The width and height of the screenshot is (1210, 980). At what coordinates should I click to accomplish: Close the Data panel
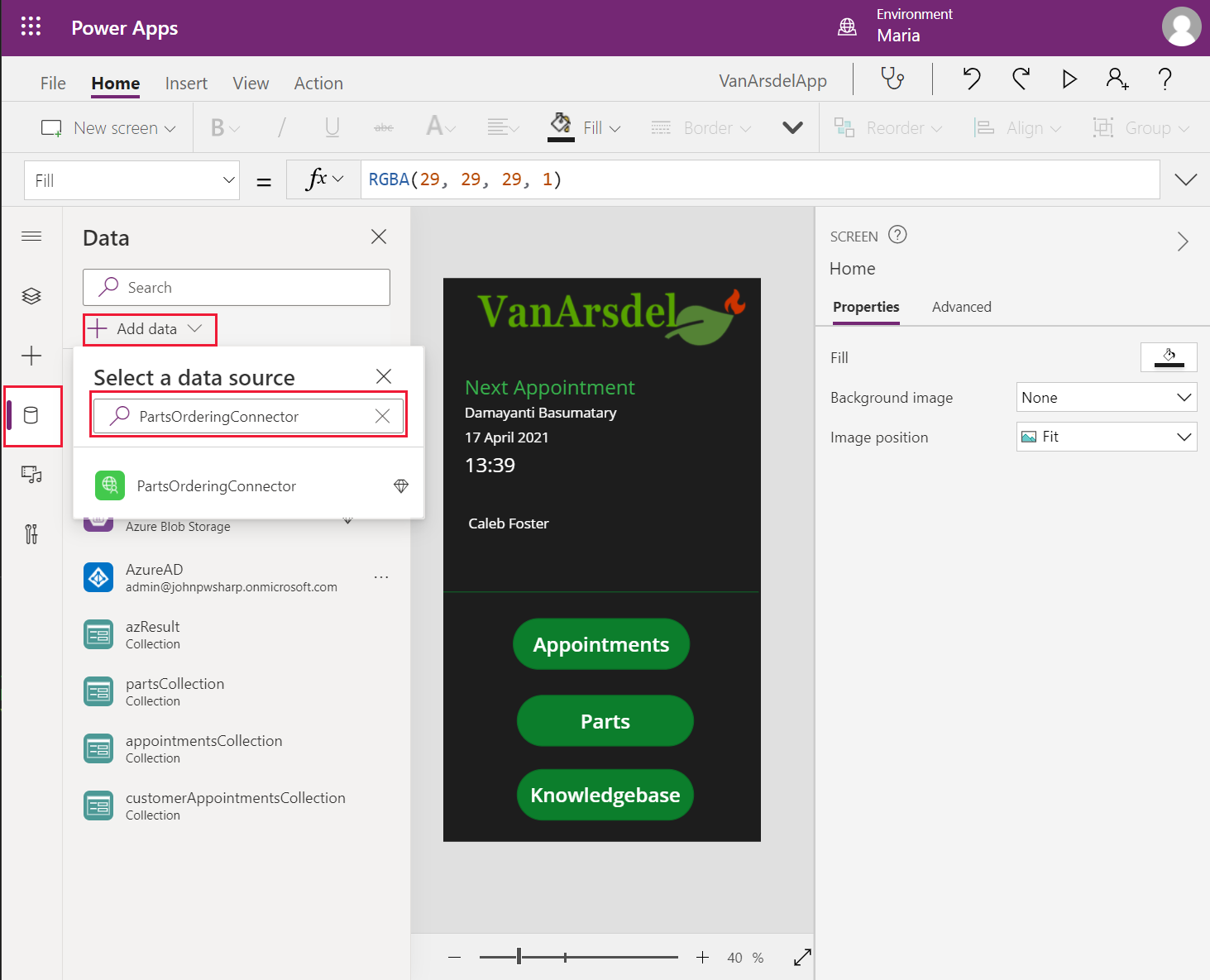coord(379,237)
